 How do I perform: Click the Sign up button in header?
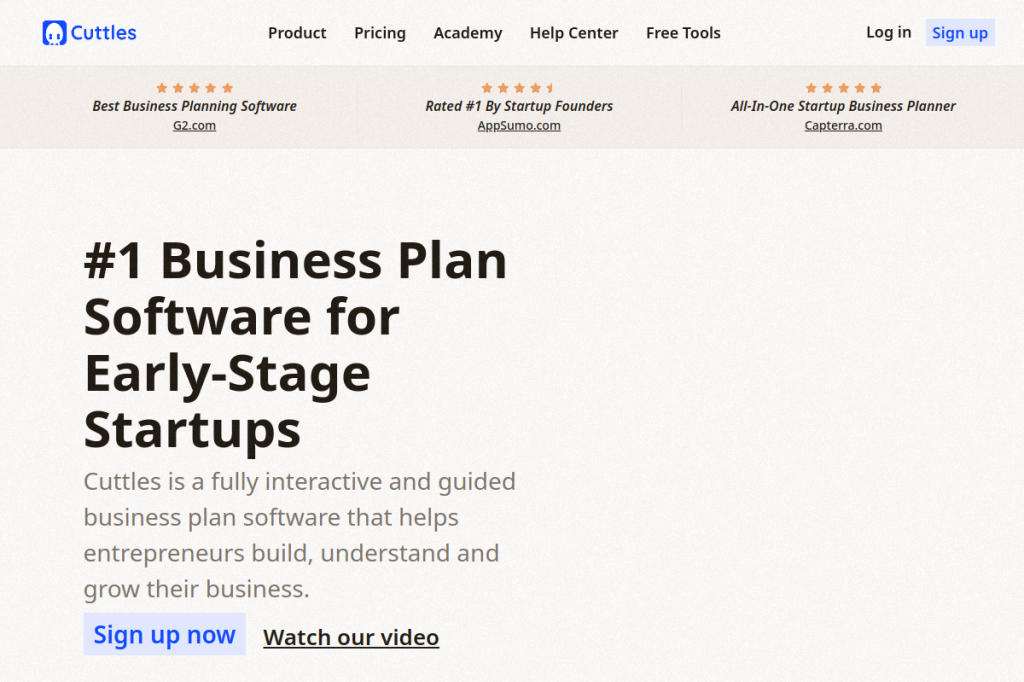960,33
